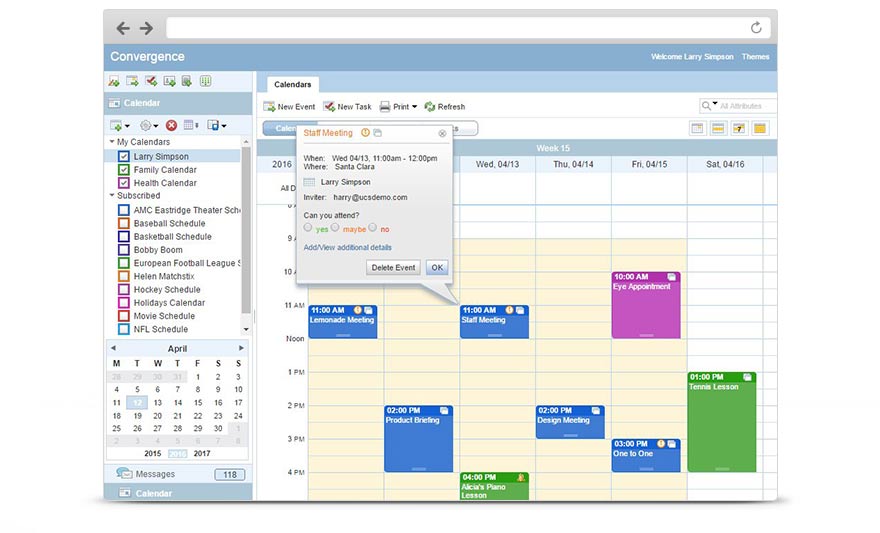Open the Themes menu

tap(755, 57)
